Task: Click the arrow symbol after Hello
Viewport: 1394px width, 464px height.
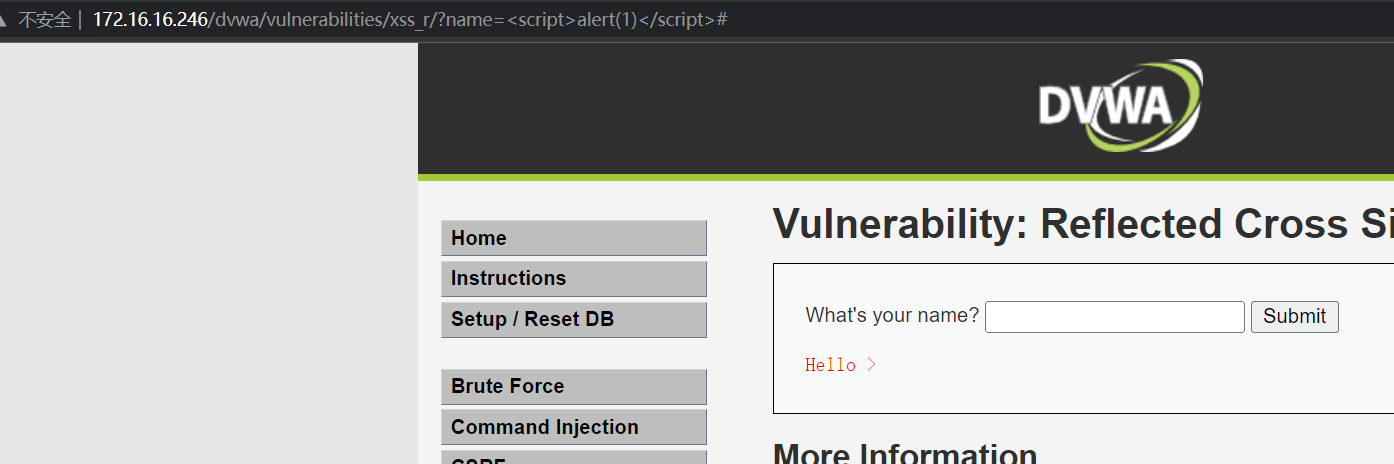Action: pyautogui.click(x=871, y=365)
